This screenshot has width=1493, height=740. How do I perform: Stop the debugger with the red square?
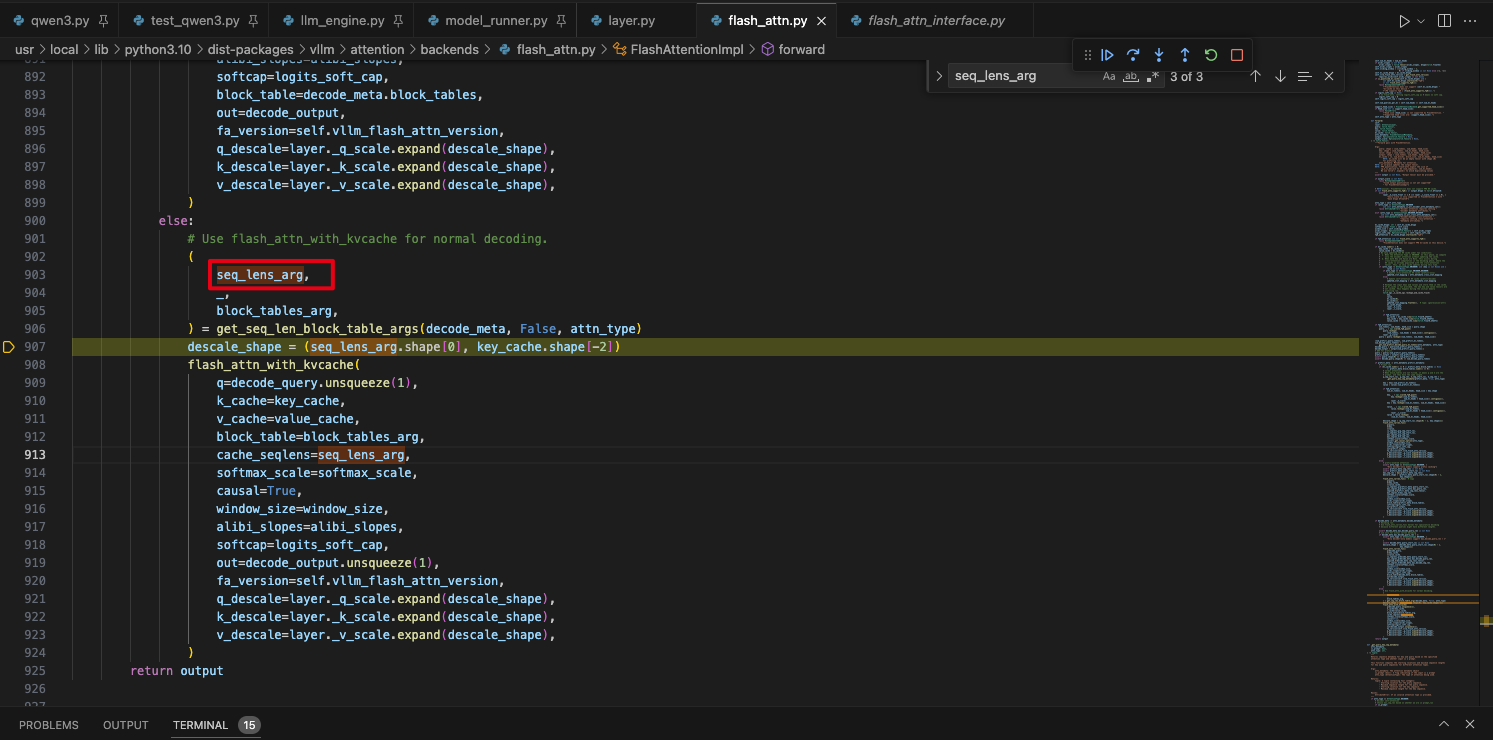pyautogui.click(x=1237, y=55)
